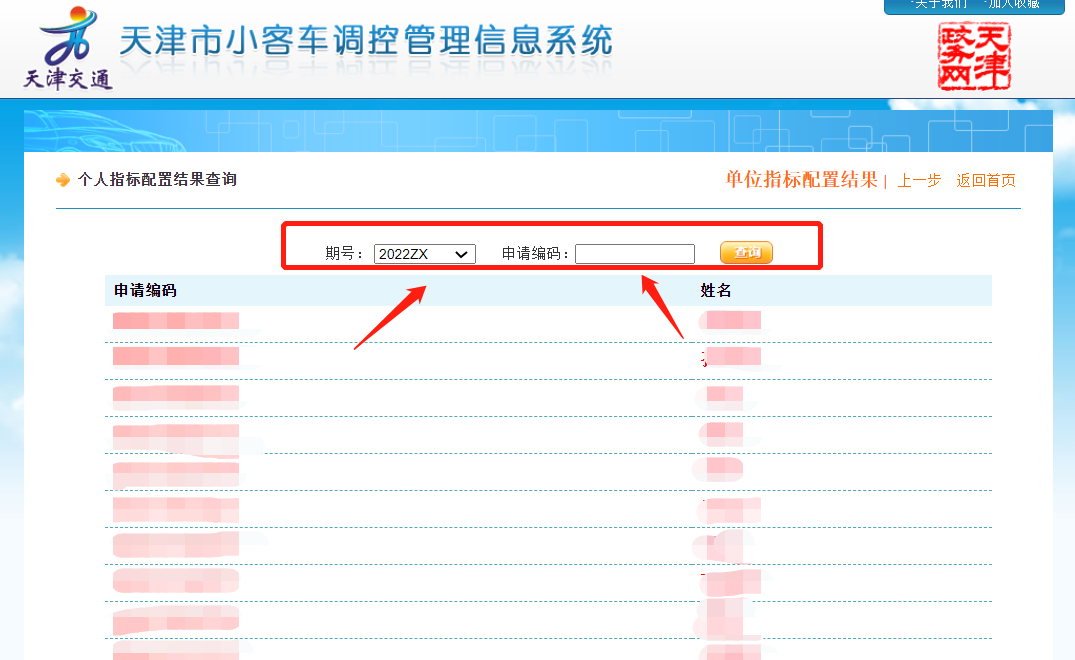The image size is (1075, 660).
Task: Click the 天津市小客车调控管理信息系统 title banner
Action: coord(365,42)
